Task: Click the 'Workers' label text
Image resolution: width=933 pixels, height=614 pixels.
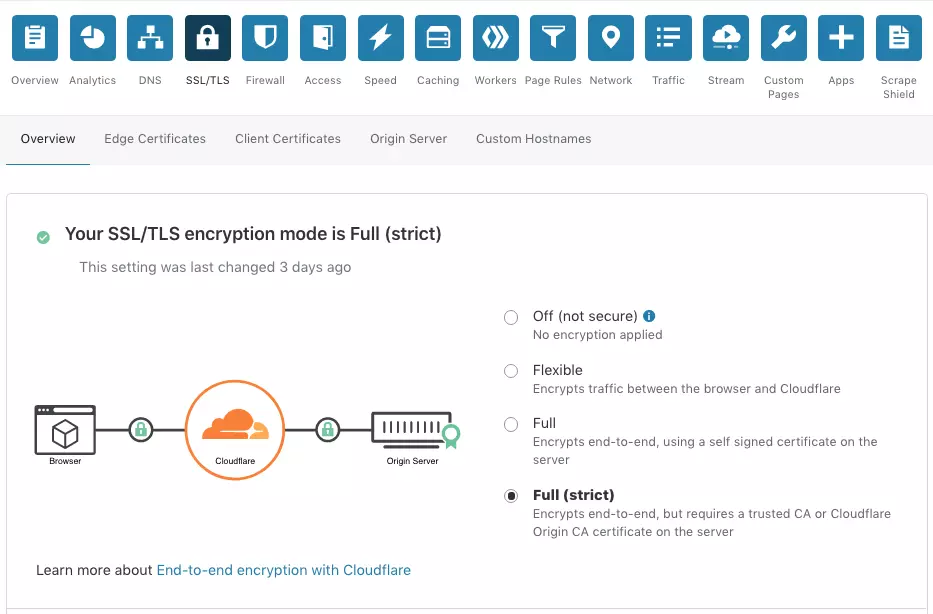Action: tap(496, 80)
